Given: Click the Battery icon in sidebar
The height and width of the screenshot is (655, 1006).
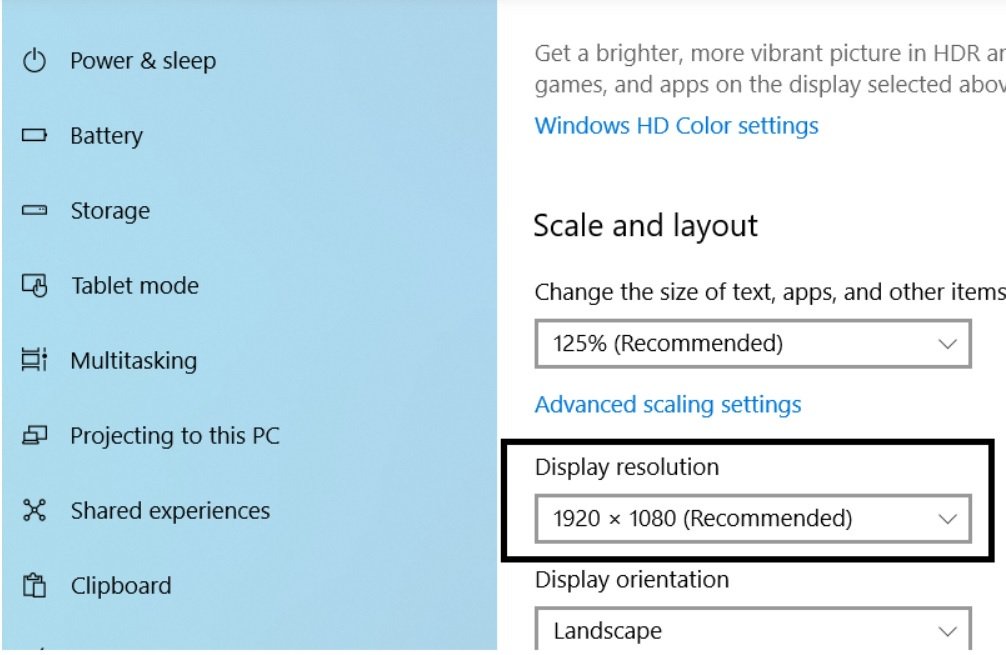Looking at the screenshot, I should (x=35, y=136).
